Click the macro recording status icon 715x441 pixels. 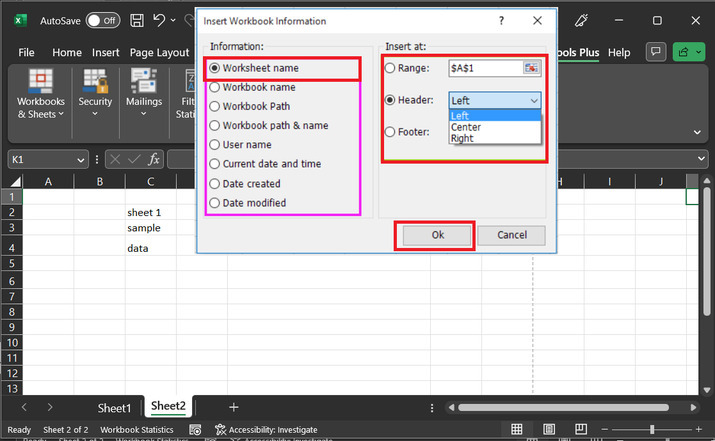195,430
